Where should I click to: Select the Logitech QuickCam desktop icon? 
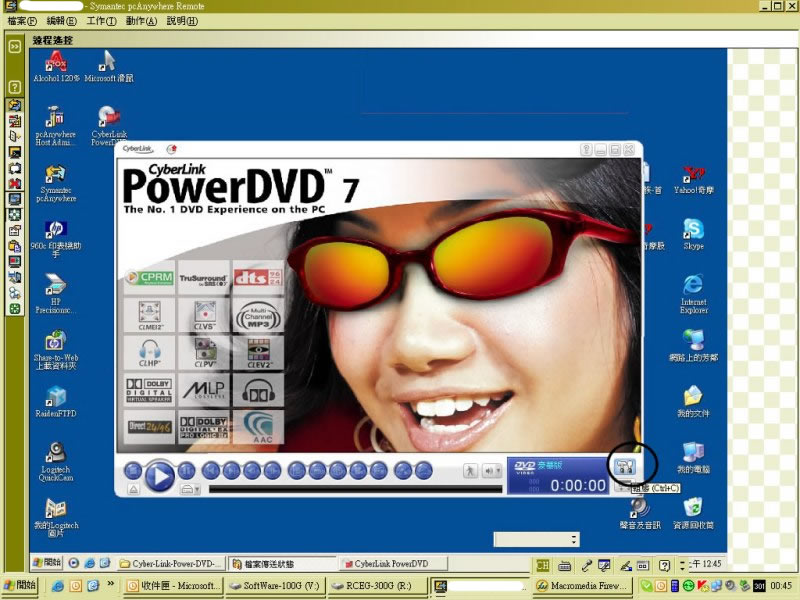pos(56,462)
